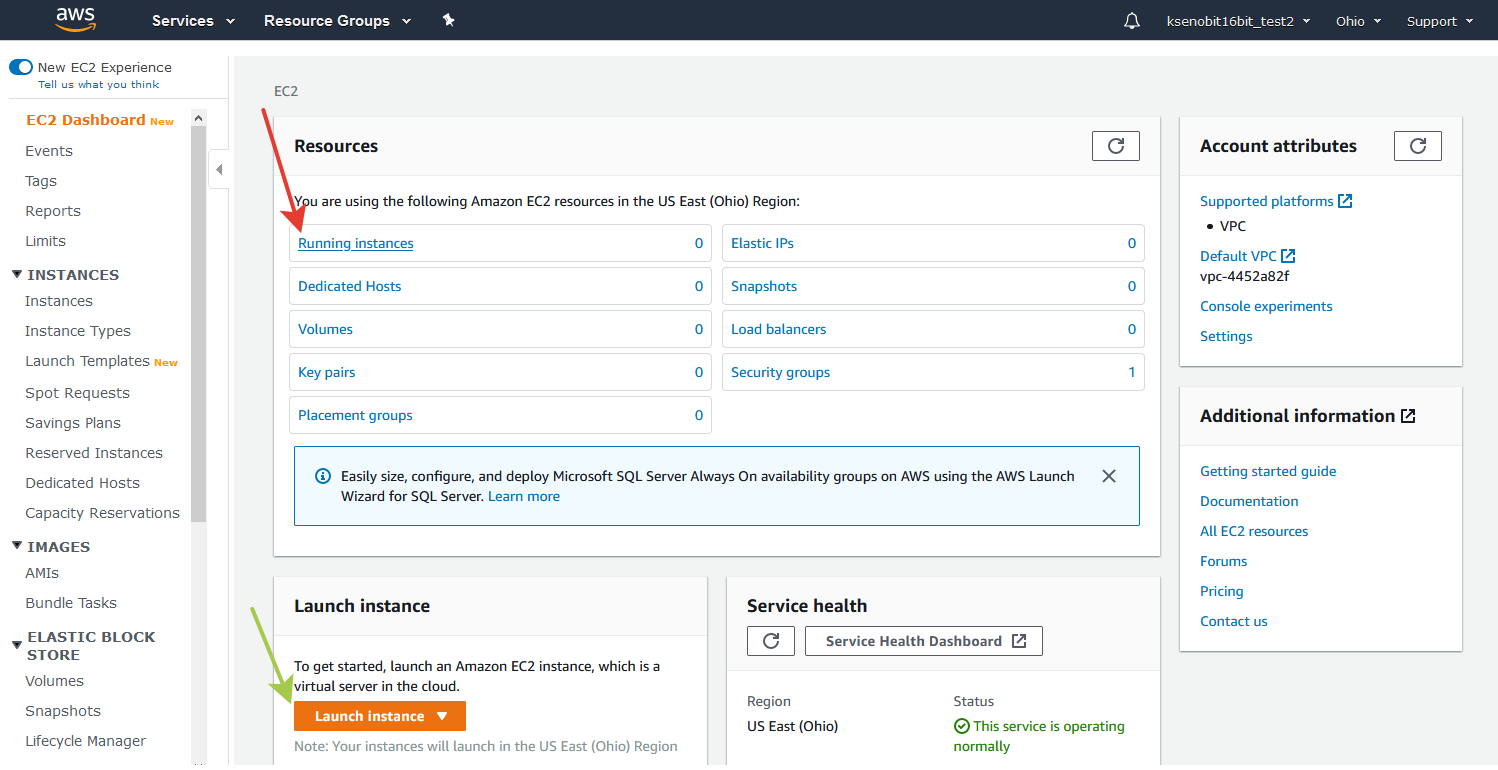Dismiss the SQL Server info banner
Screen dimensions: 1498x770
[1108, 476]
